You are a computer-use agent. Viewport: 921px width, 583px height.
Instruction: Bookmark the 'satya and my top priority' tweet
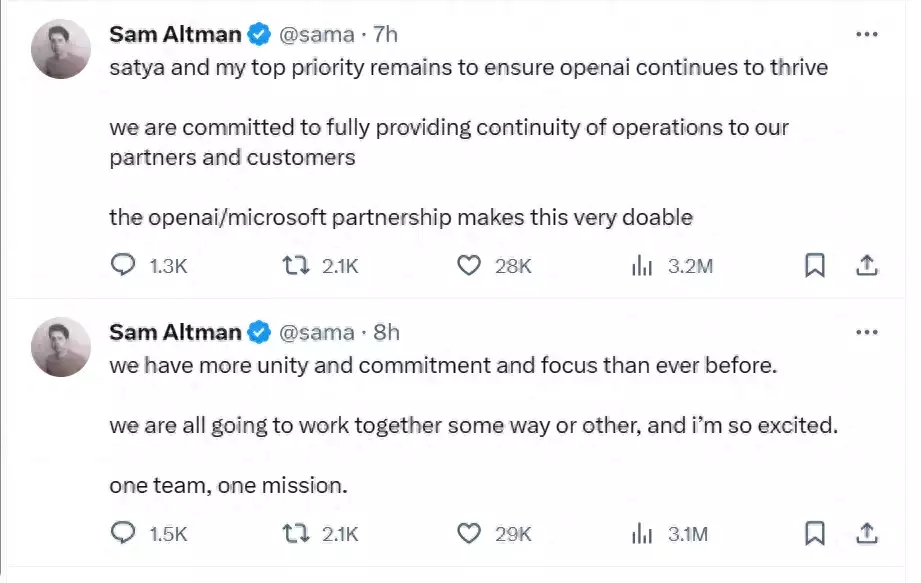pos(815,266)
